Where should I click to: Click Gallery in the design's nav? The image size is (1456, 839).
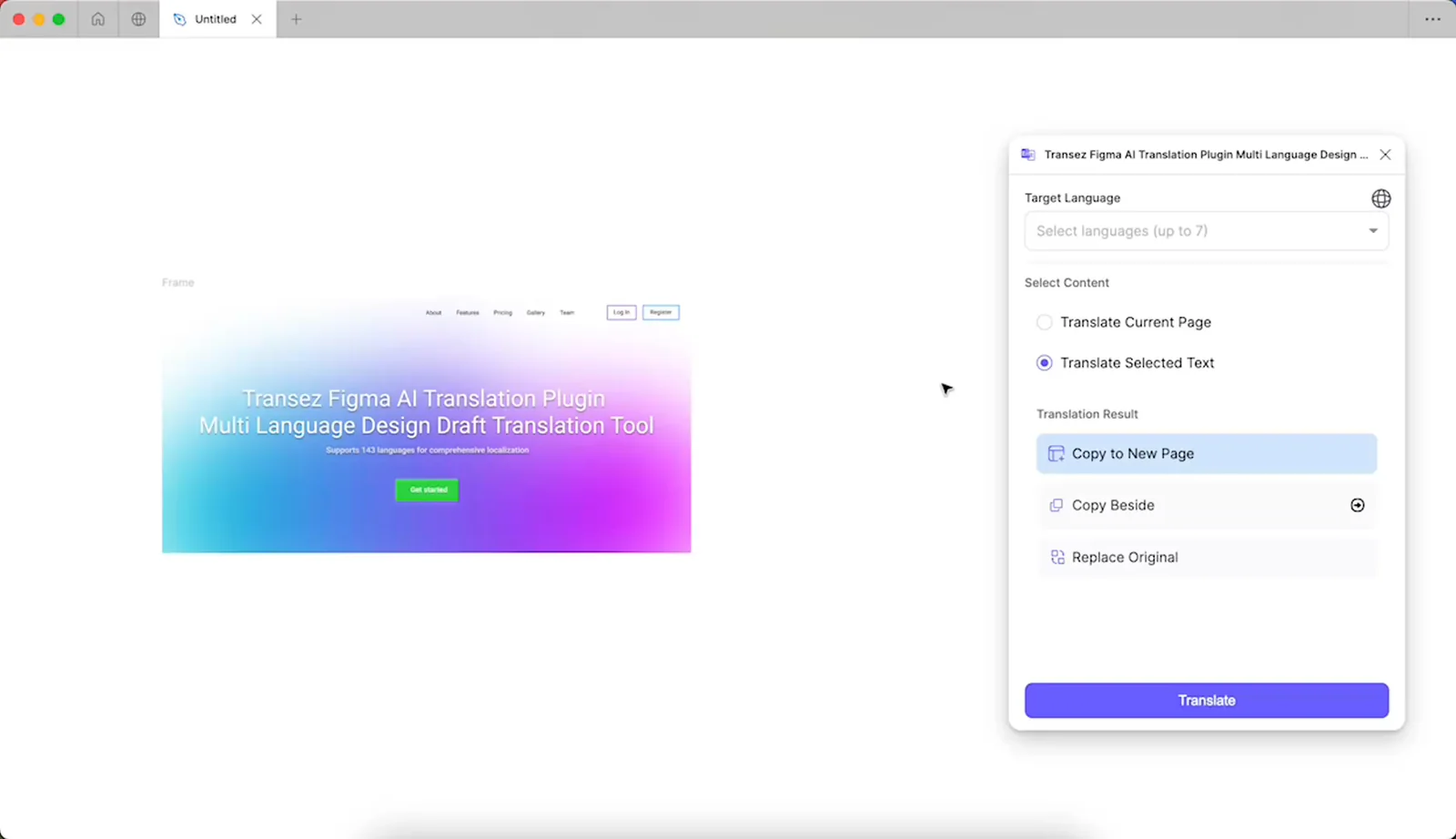point(536,313)
